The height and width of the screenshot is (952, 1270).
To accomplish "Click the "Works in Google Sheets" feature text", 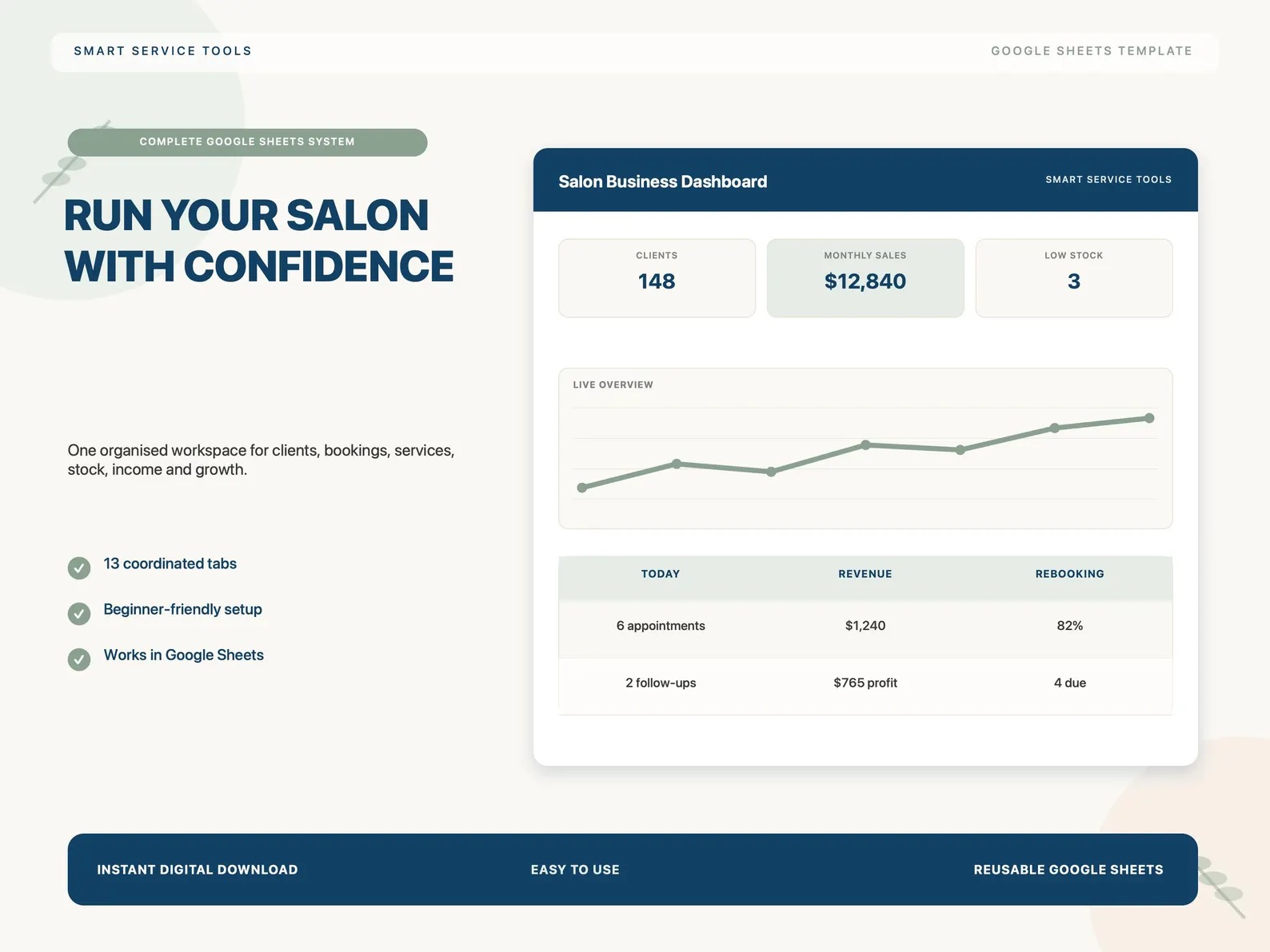I will click(x=184, y=655).
